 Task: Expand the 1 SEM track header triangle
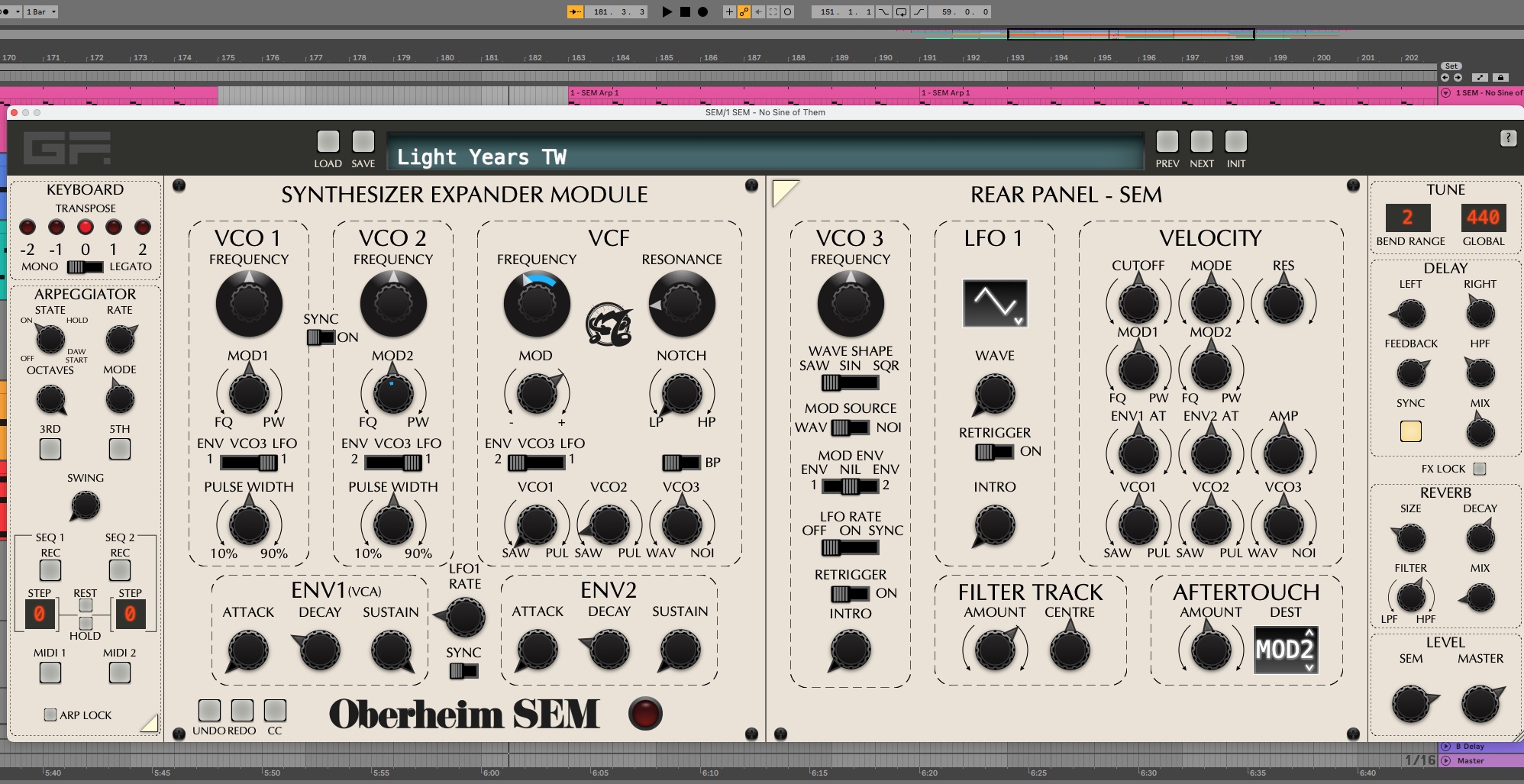coord(1445,94)
